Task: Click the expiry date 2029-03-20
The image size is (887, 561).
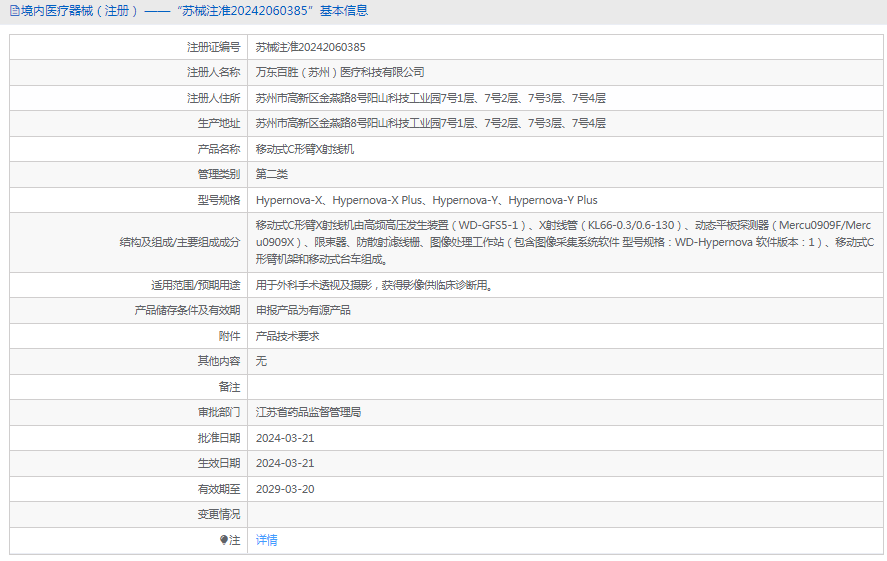Action: pyautogui.click(x=285, y=489)
